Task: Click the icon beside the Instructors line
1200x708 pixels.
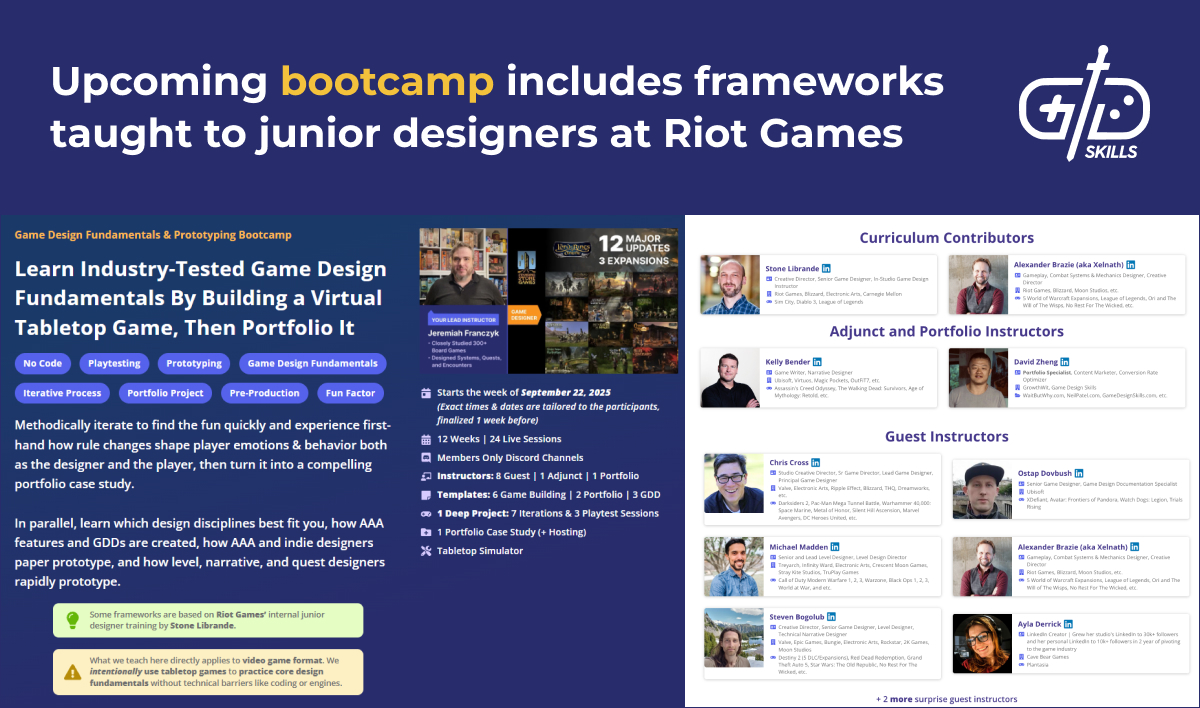Action: [427, 476]
